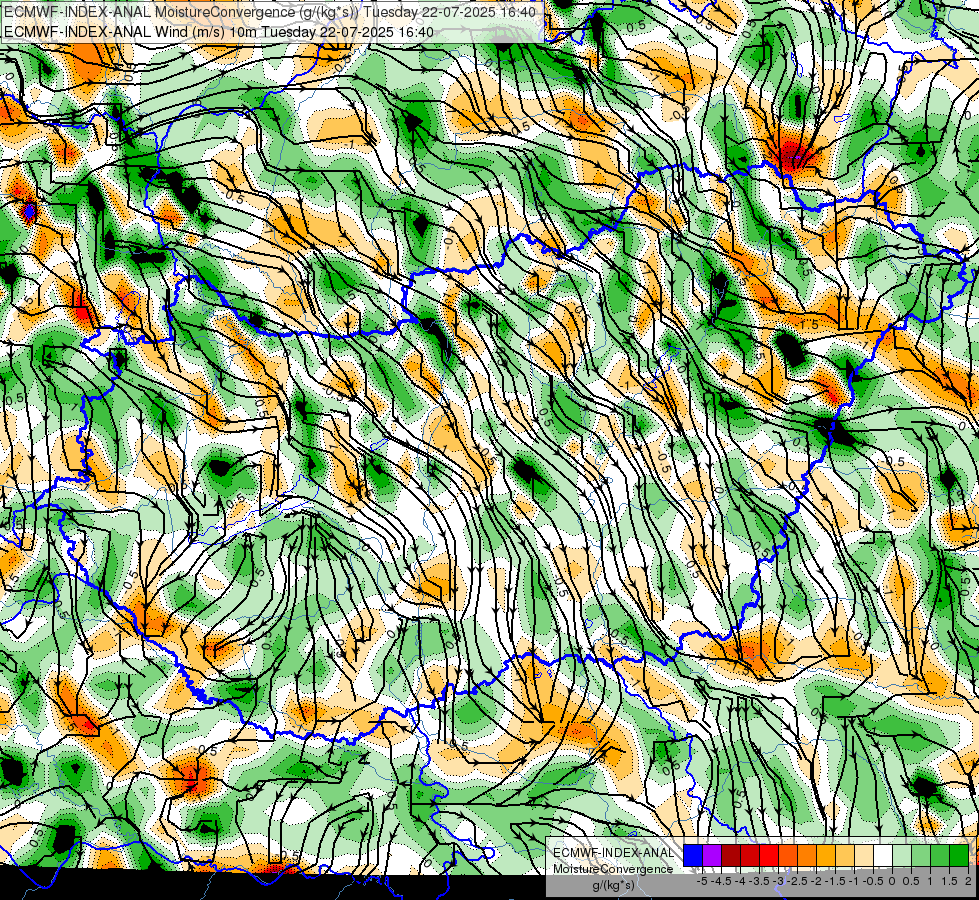Click the -3 tick value on the legend

coord(779,881)
